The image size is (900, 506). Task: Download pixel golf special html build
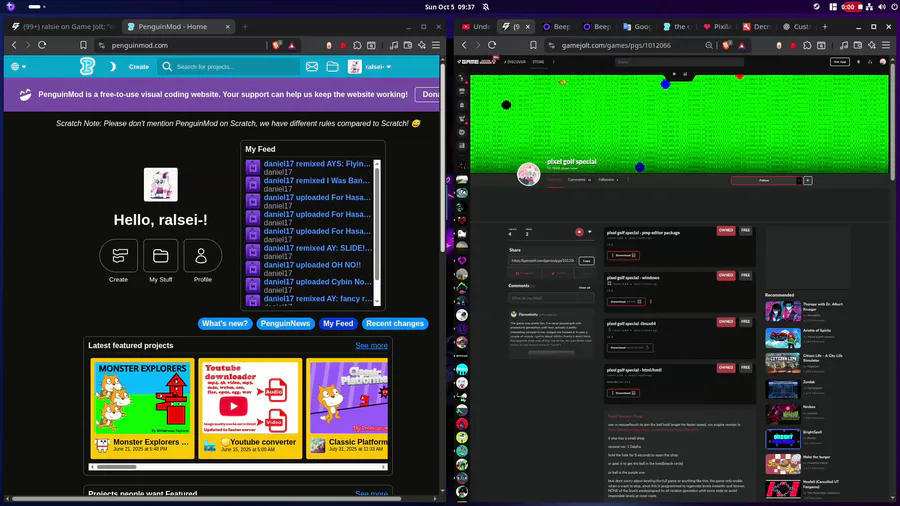pos(623,393)
